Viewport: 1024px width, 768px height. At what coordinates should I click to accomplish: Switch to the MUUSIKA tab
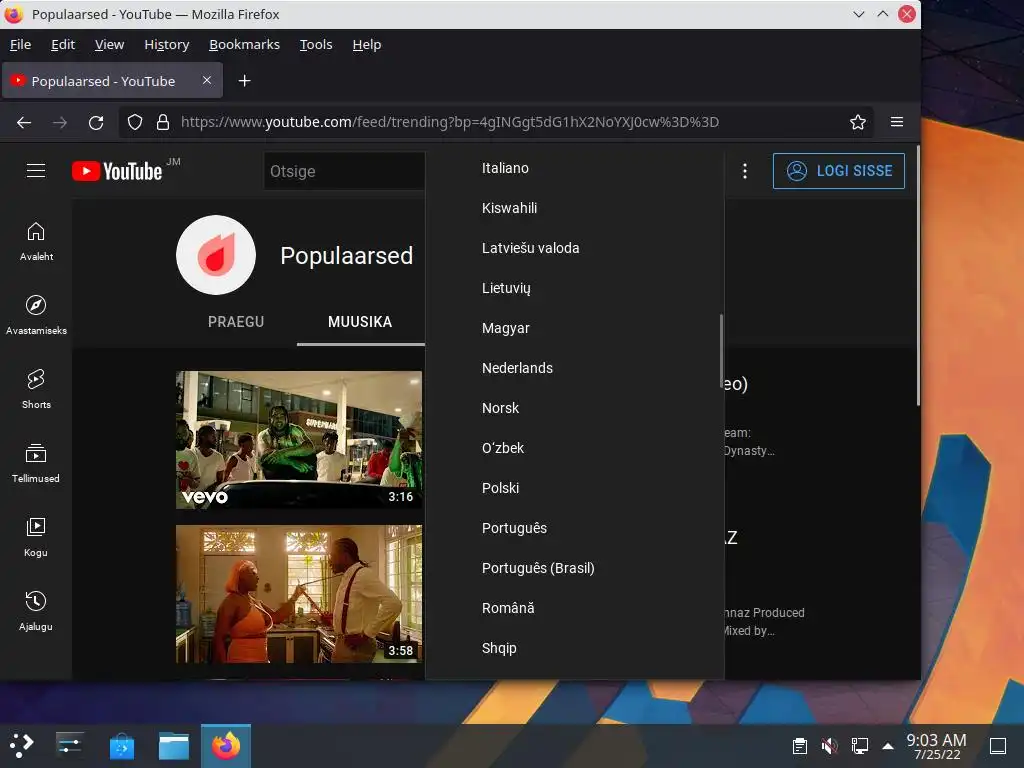360,322
